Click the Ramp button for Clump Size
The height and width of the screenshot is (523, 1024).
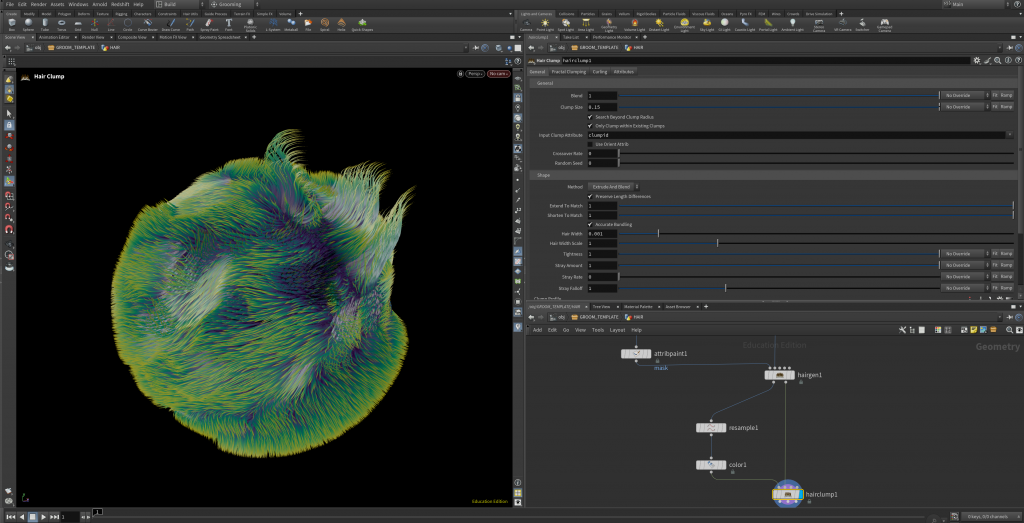(1006, 106)
